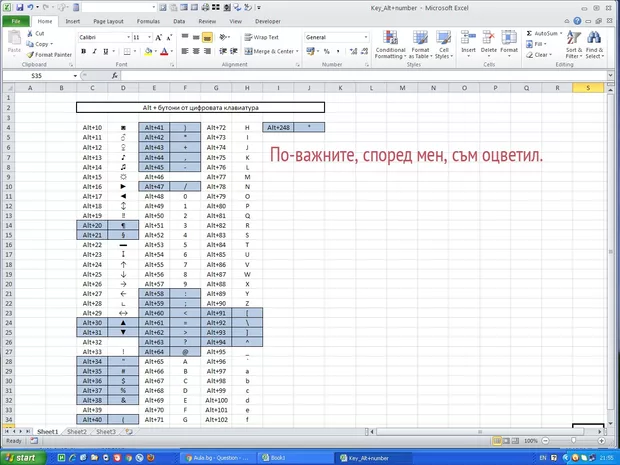The width and height of the screenshot is (620, 465).
Task: Open Format as Table gallery
Action: (x=420, y=45)
